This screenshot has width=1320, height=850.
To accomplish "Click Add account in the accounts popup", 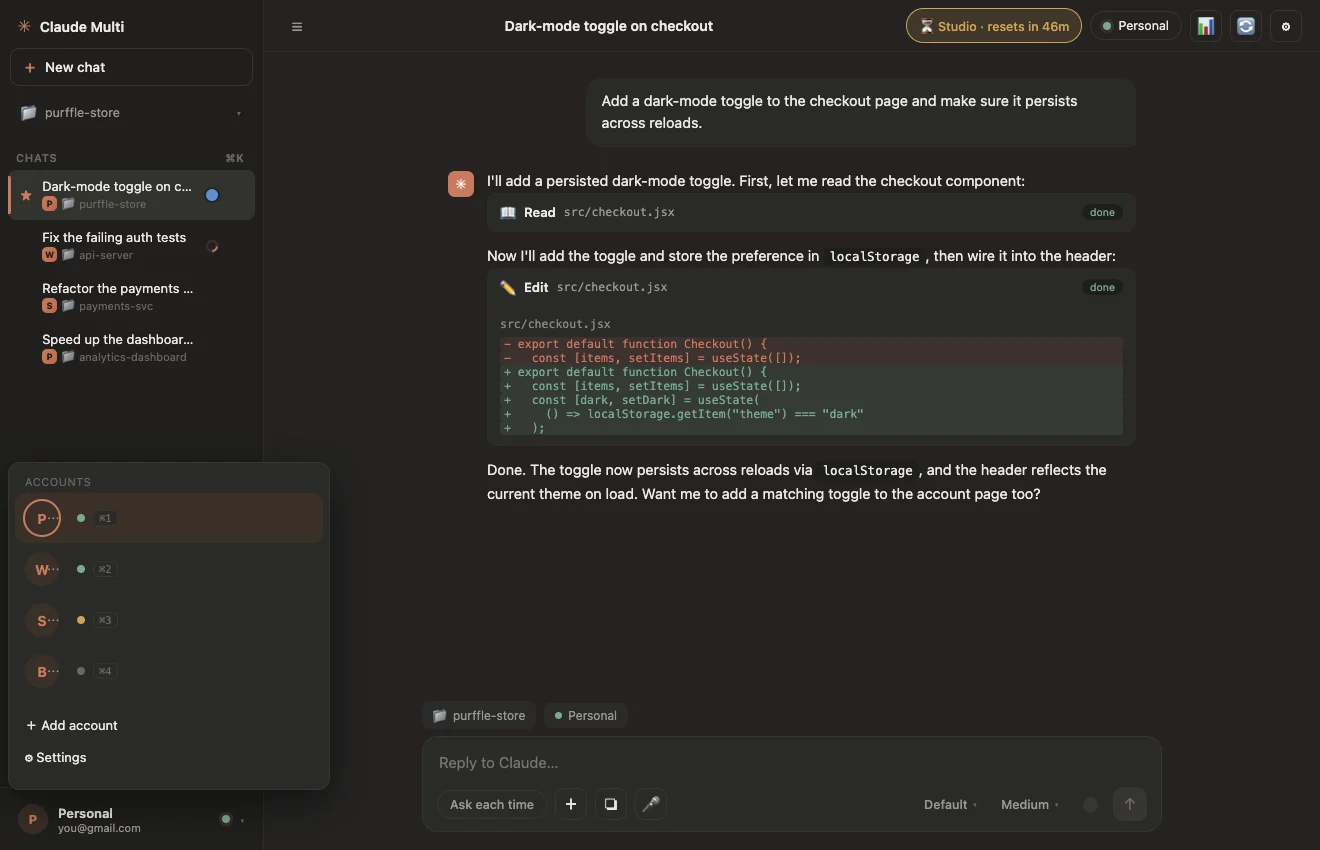I will pos(72,725).
